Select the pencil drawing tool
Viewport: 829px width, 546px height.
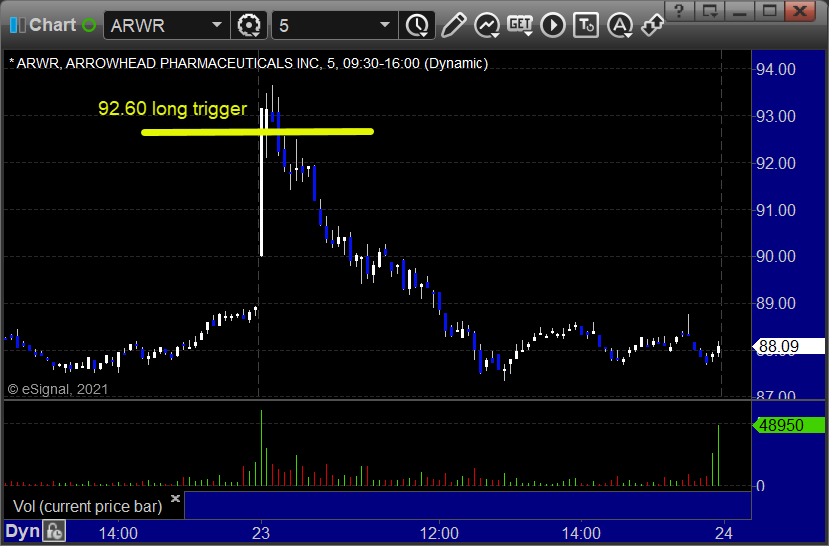(453, 25)
